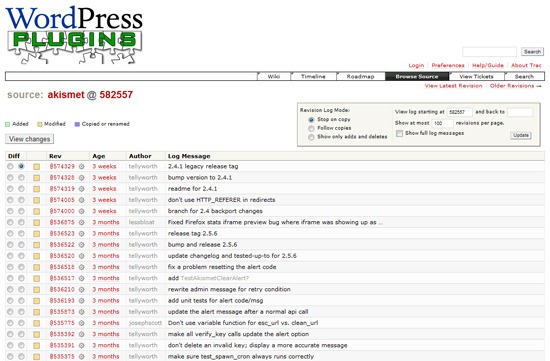
Task: Open the changeset icon for revision 535873
Action: coord(81,312)
